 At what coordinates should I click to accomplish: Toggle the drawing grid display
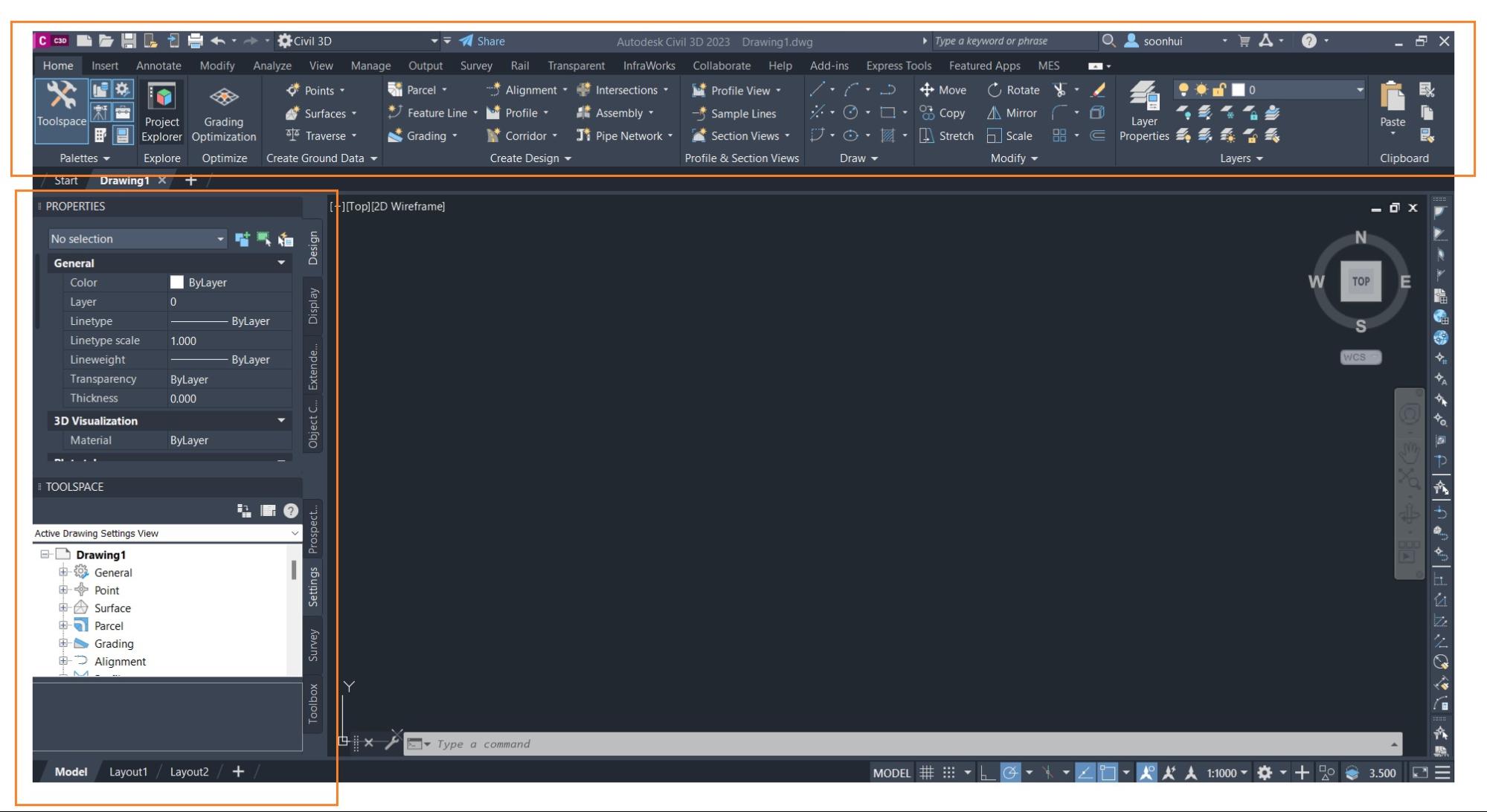point(926,773)
